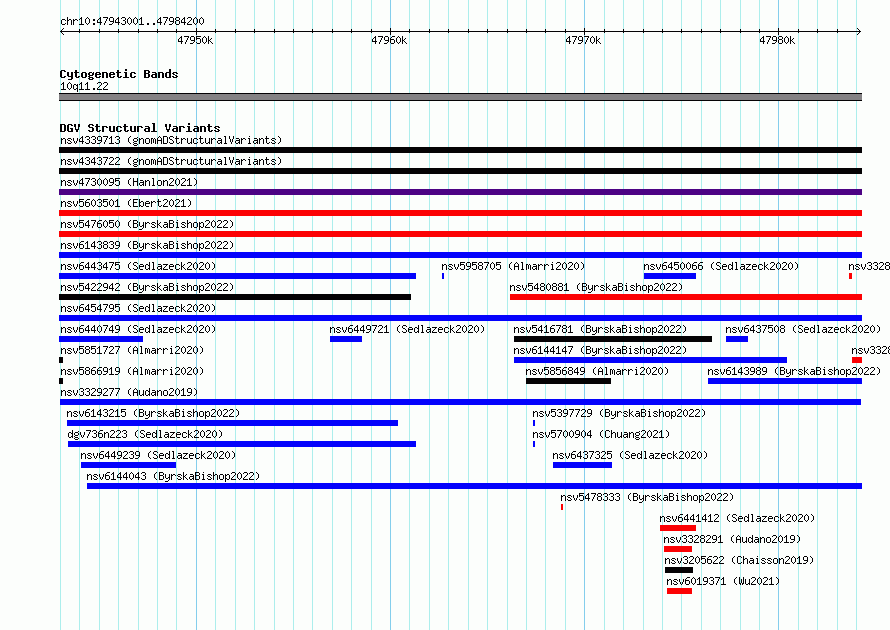Click the red bar under nsv5603501 Ebert2021

[x=460, y=213]
